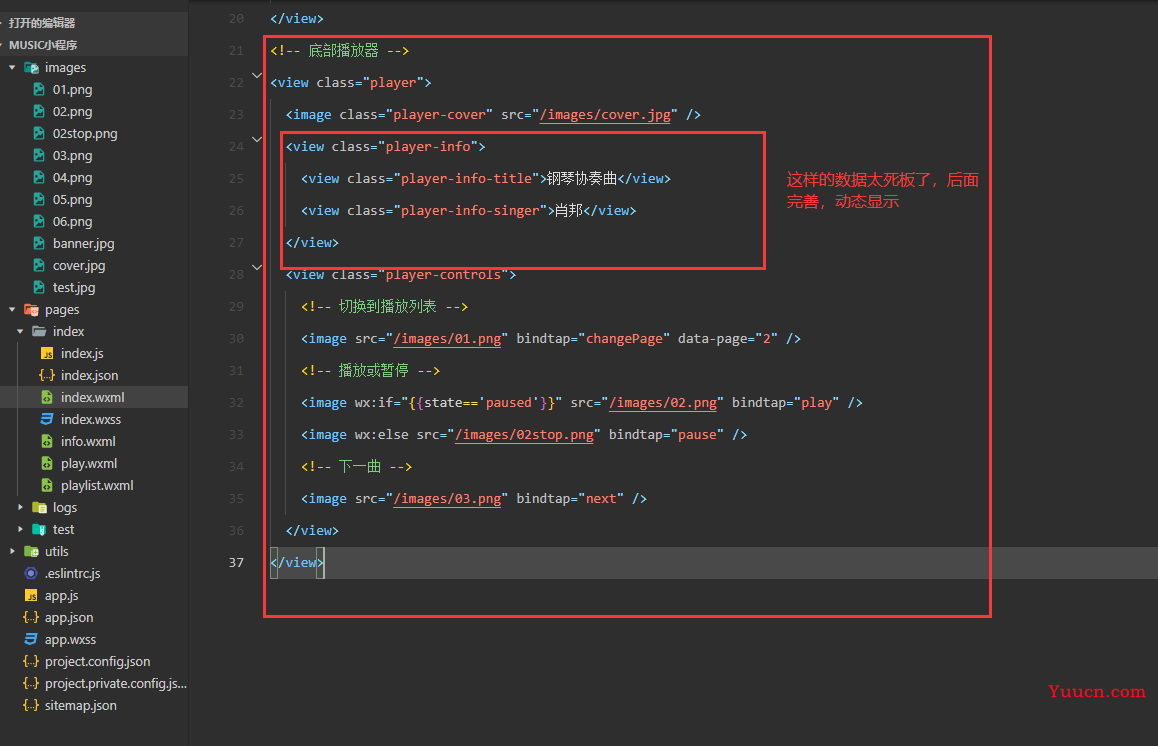
Task: Click the test.jpg file icon
Action: pos(39,287)
